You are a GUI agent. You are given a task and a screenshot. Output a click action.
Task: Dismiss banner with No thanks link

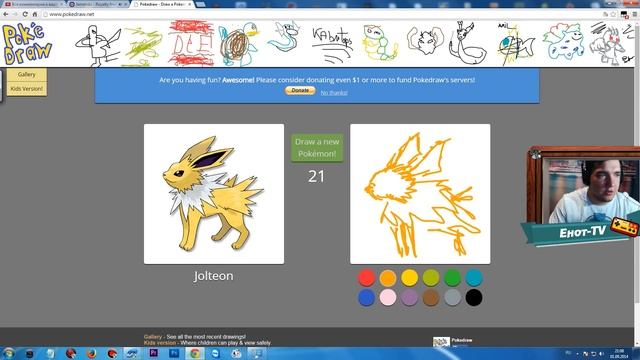[334, 93]
